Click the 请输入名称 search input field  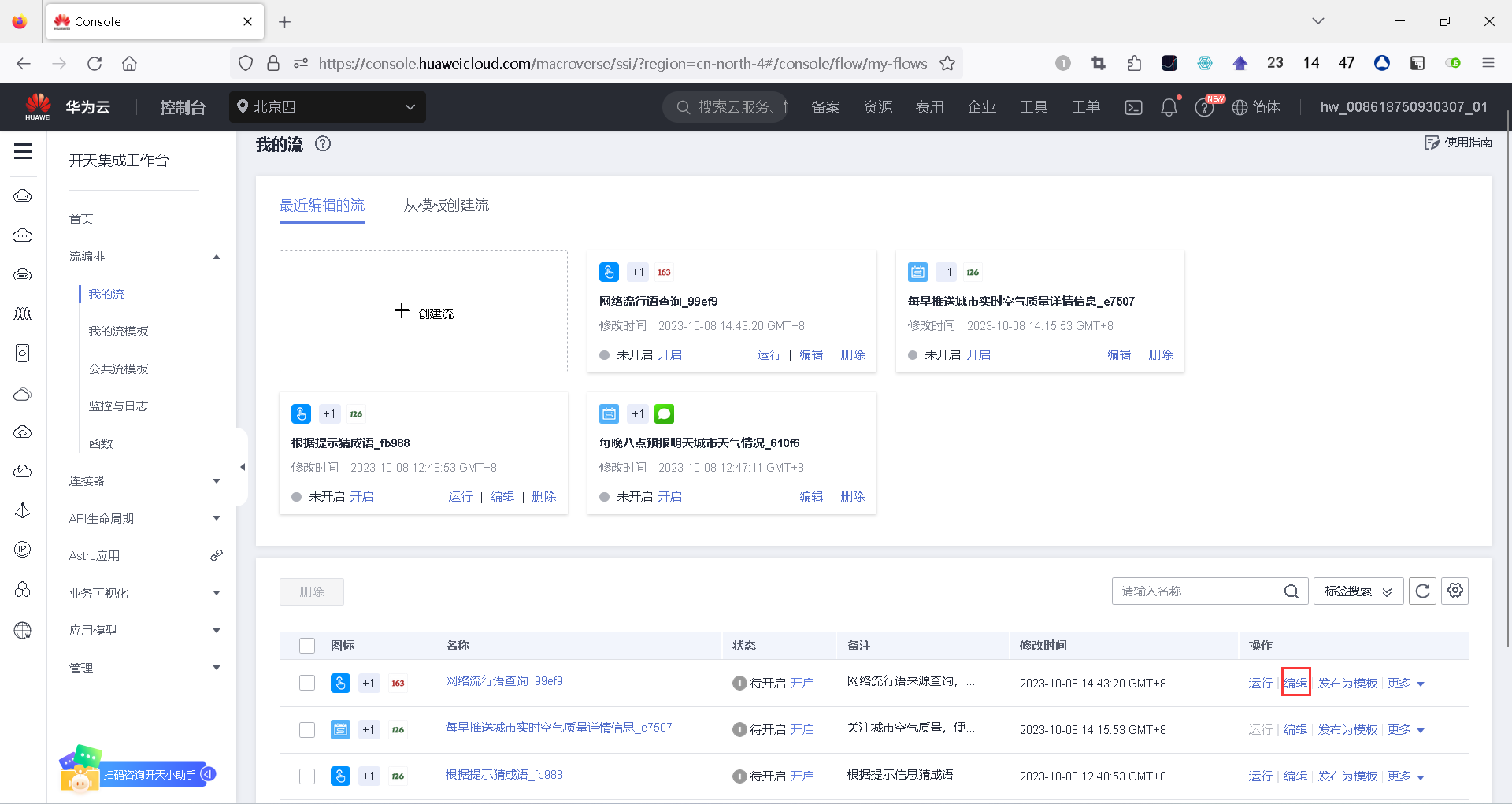(1197, 591)
